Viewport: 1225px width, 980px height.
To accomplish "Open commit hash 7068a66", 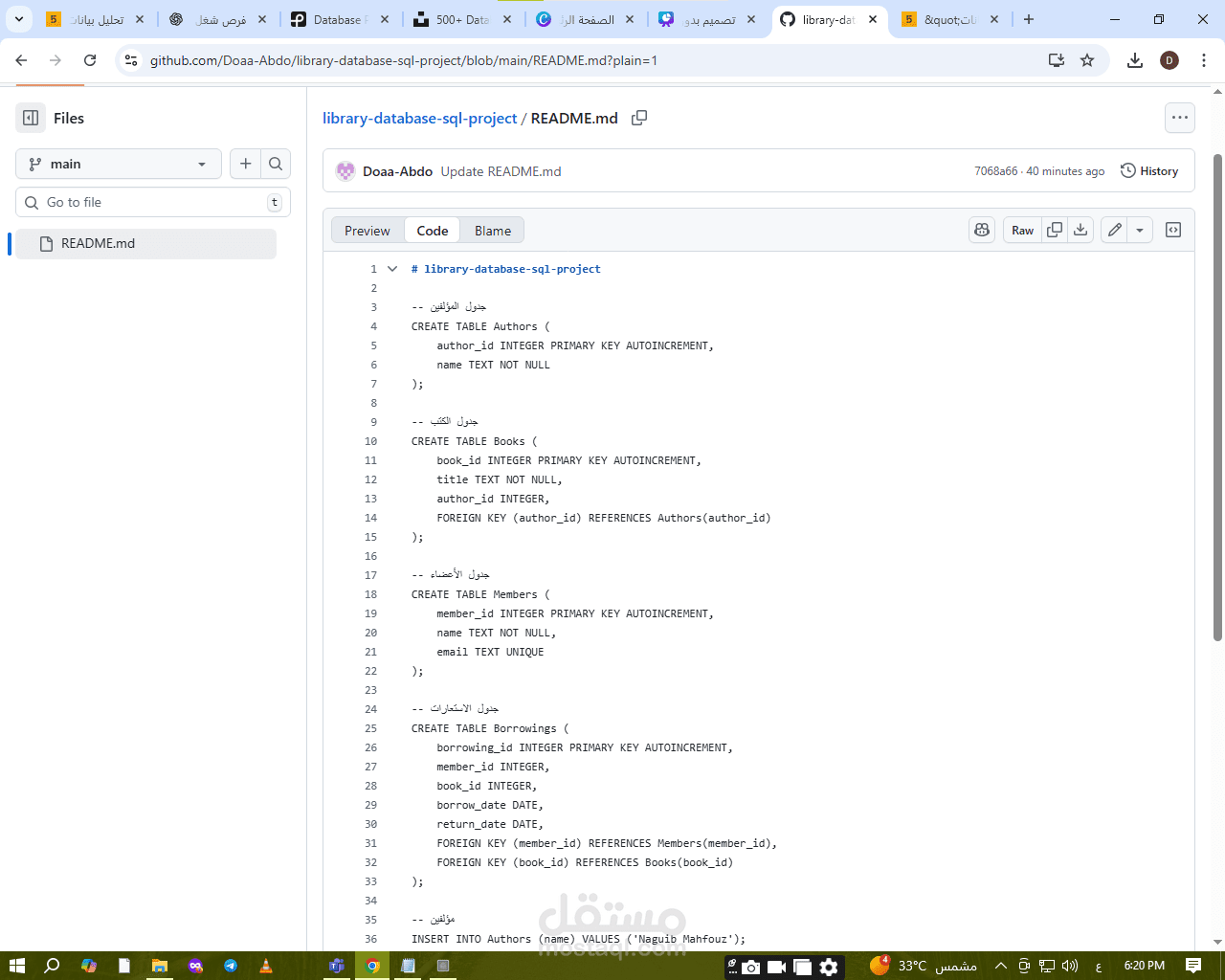I will [996, 171].
